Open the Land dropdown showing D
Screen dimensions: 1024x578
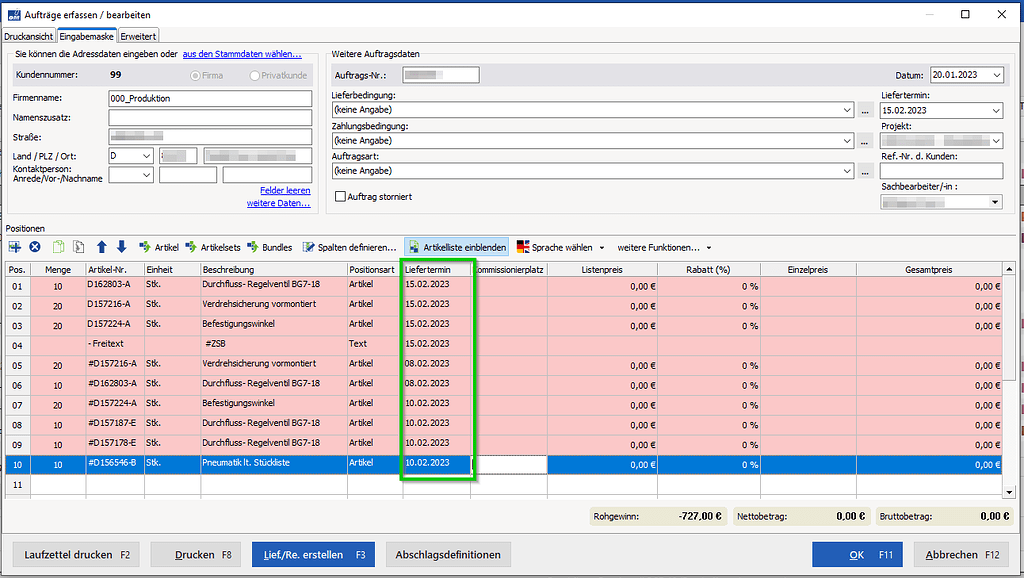coord(146,156)
